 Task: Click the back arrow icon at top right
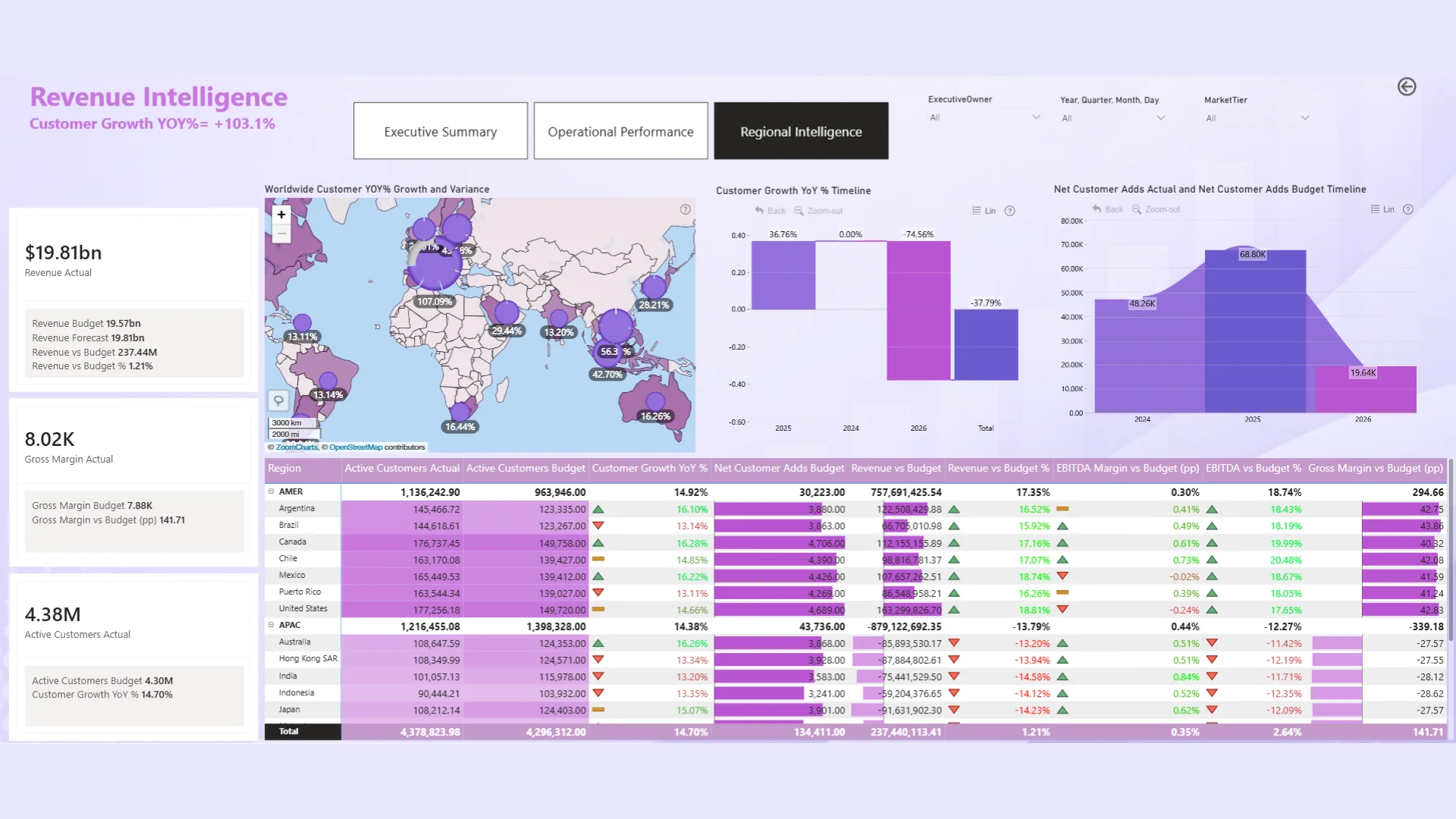click(x=1406, y=87)
